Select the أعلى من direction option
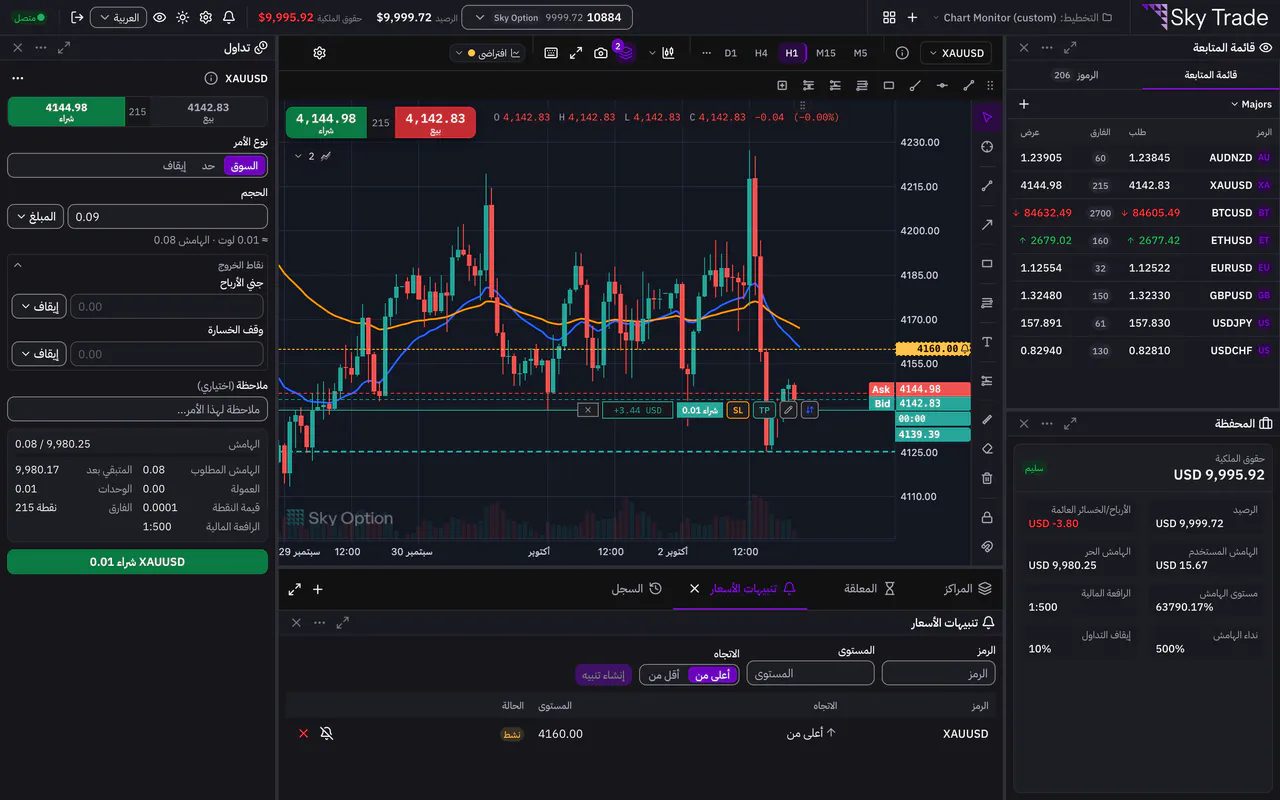Viewport: 1280px width, 800px height. click(714, 675)
